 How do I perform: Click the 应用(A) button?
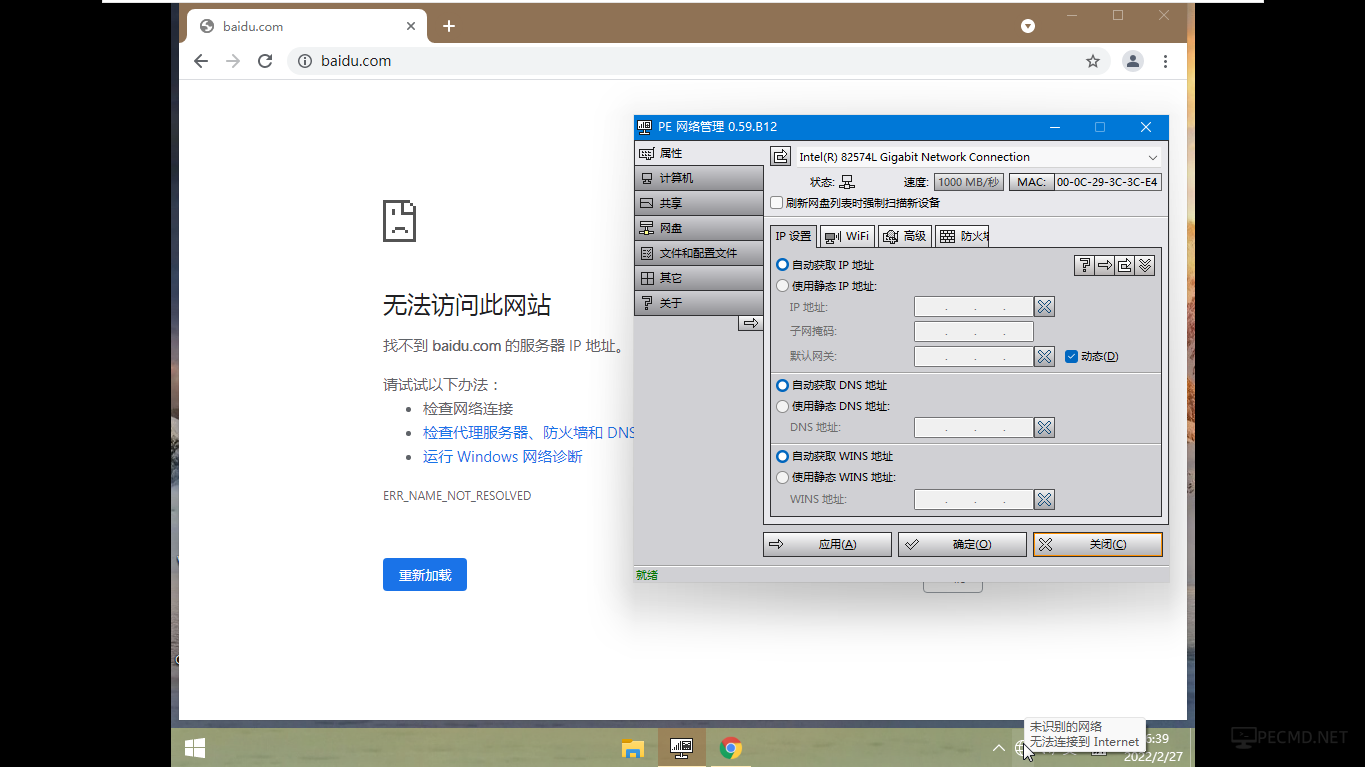[827, 544]
